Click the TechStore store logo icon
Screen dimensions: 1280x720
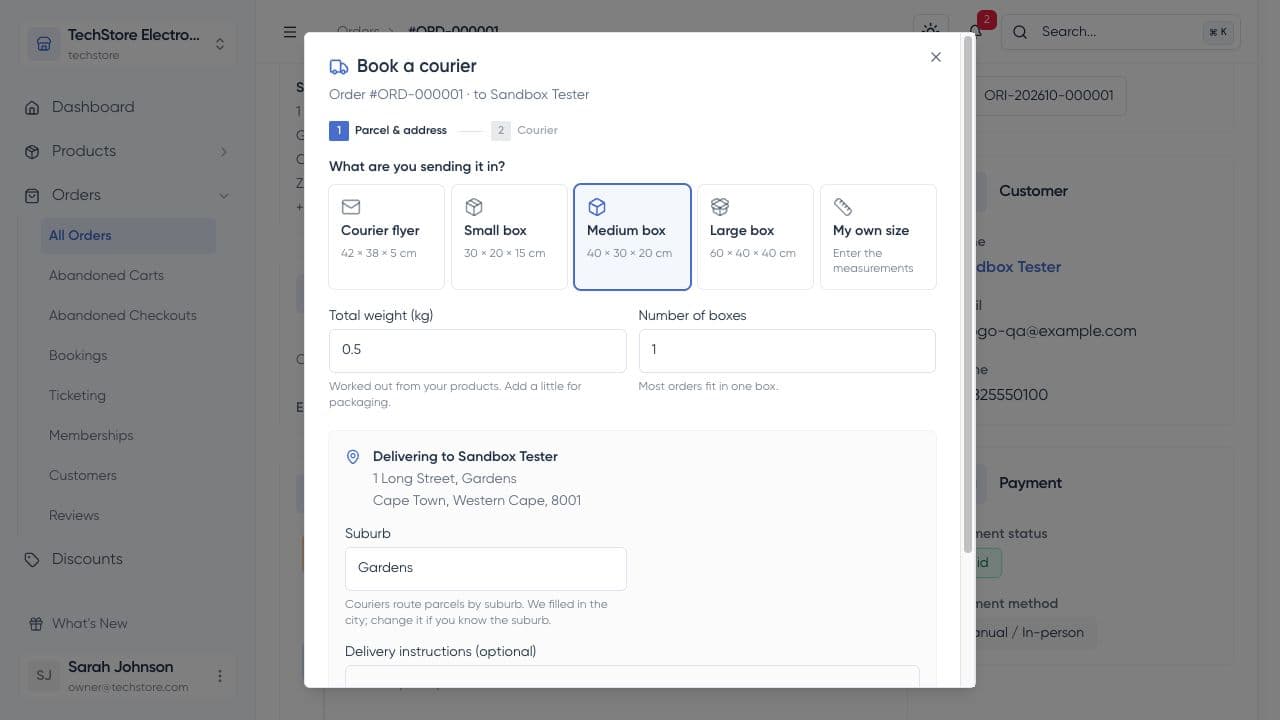(x=44, y=44)
